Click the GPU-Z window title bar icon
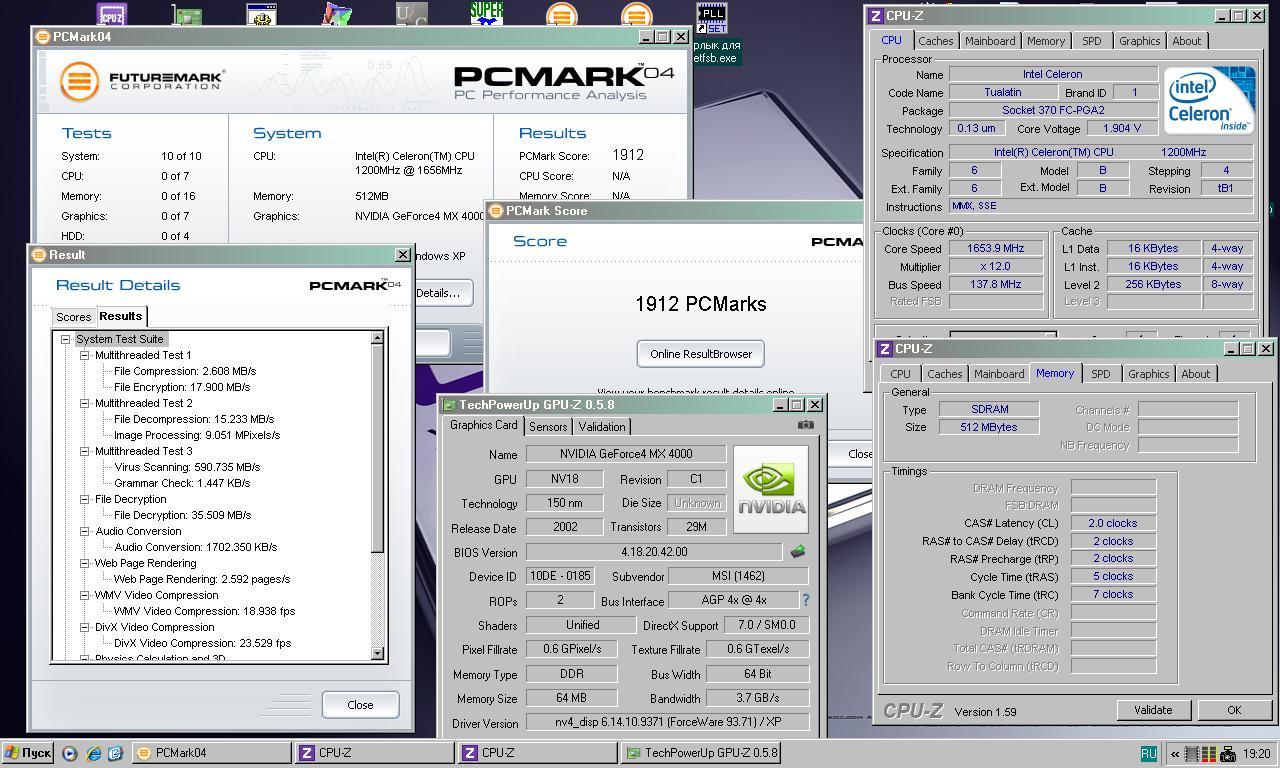Screen dimensions: 1280x768 (x=449, y=404)
